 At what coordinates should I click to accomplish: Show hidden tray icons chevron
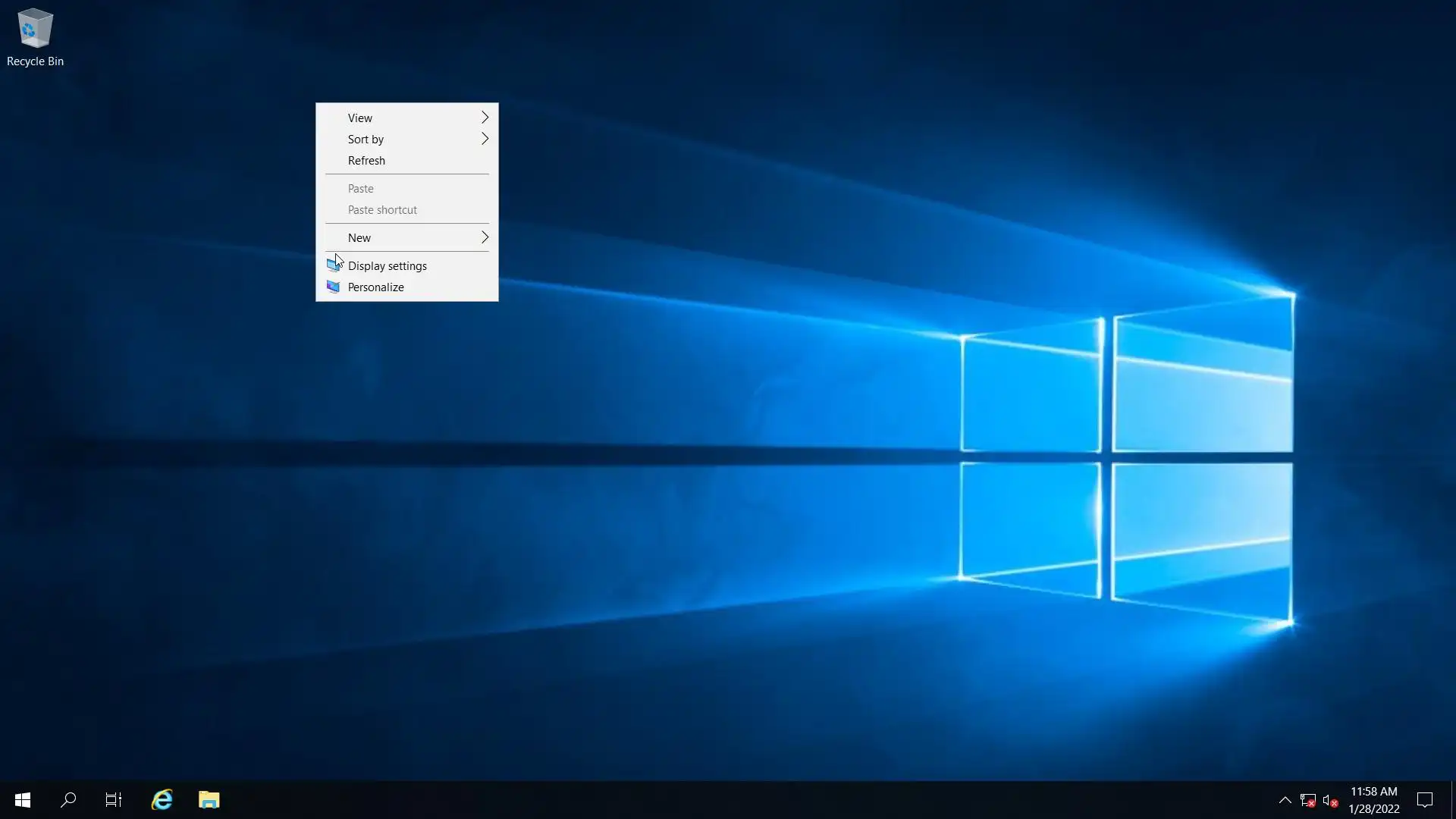point(1285,800)
